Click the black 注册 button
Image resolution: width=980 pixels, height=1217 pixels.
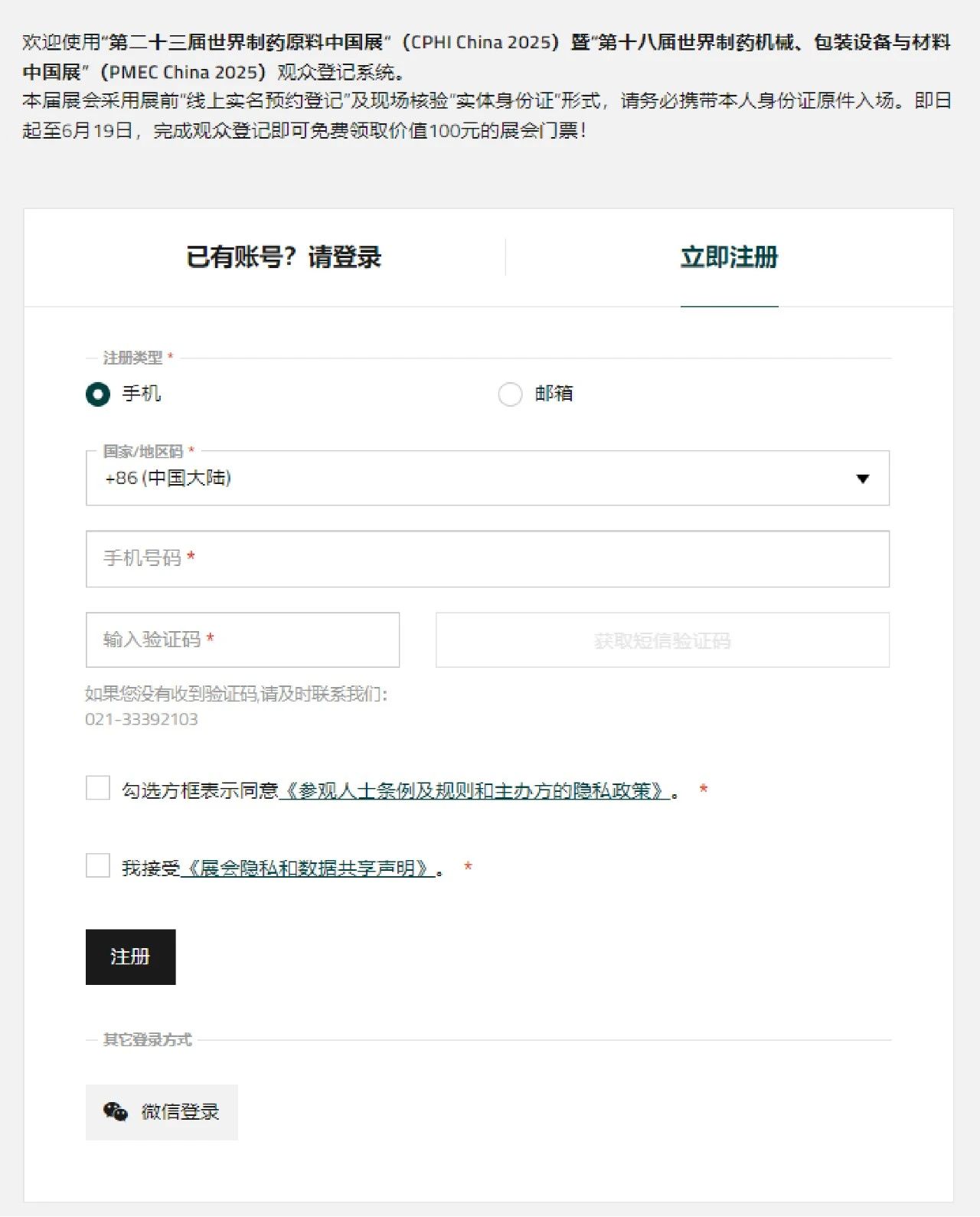point(131,957)
